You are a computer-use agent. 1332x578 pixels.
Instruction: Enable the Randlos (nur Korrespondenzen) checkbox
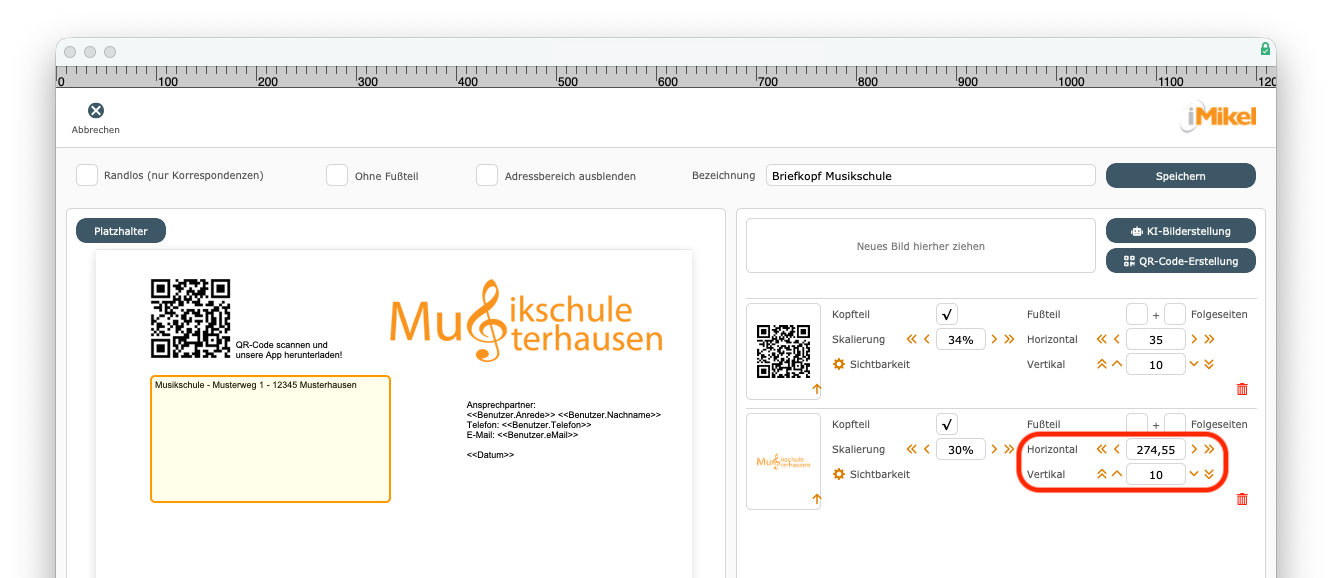87,175
